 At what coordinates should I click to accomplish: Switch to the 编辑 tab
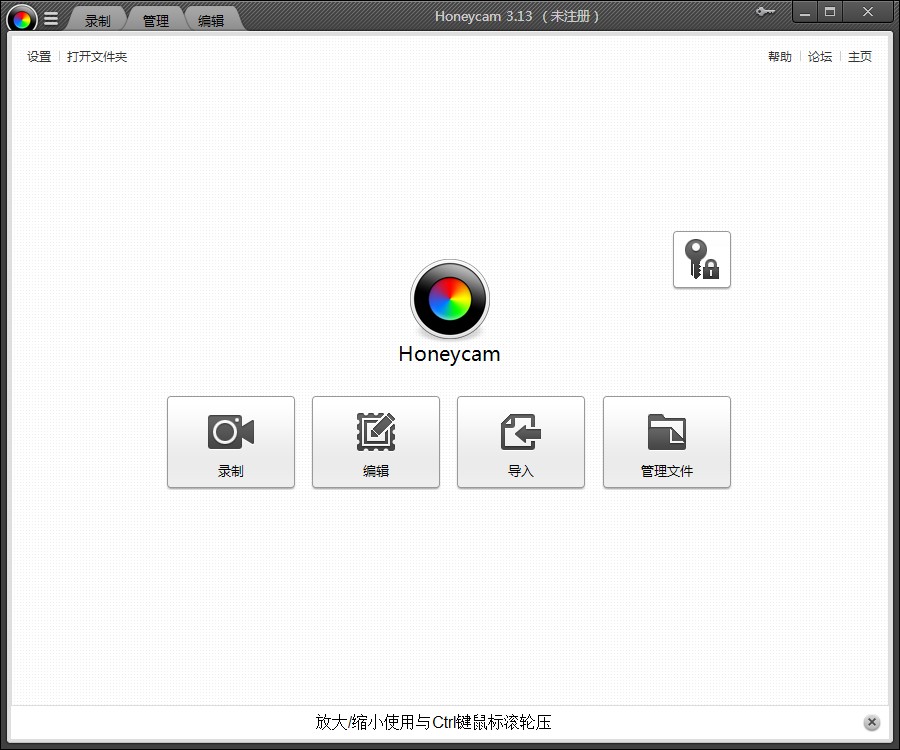[x=213, y=17]
